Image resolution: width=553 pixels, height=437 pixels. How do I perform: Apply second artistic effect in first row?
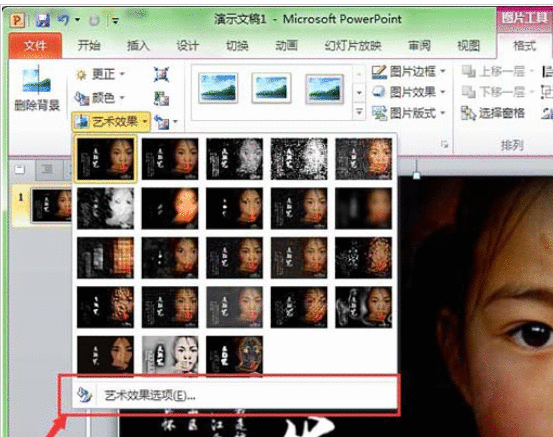pos(170,159)
